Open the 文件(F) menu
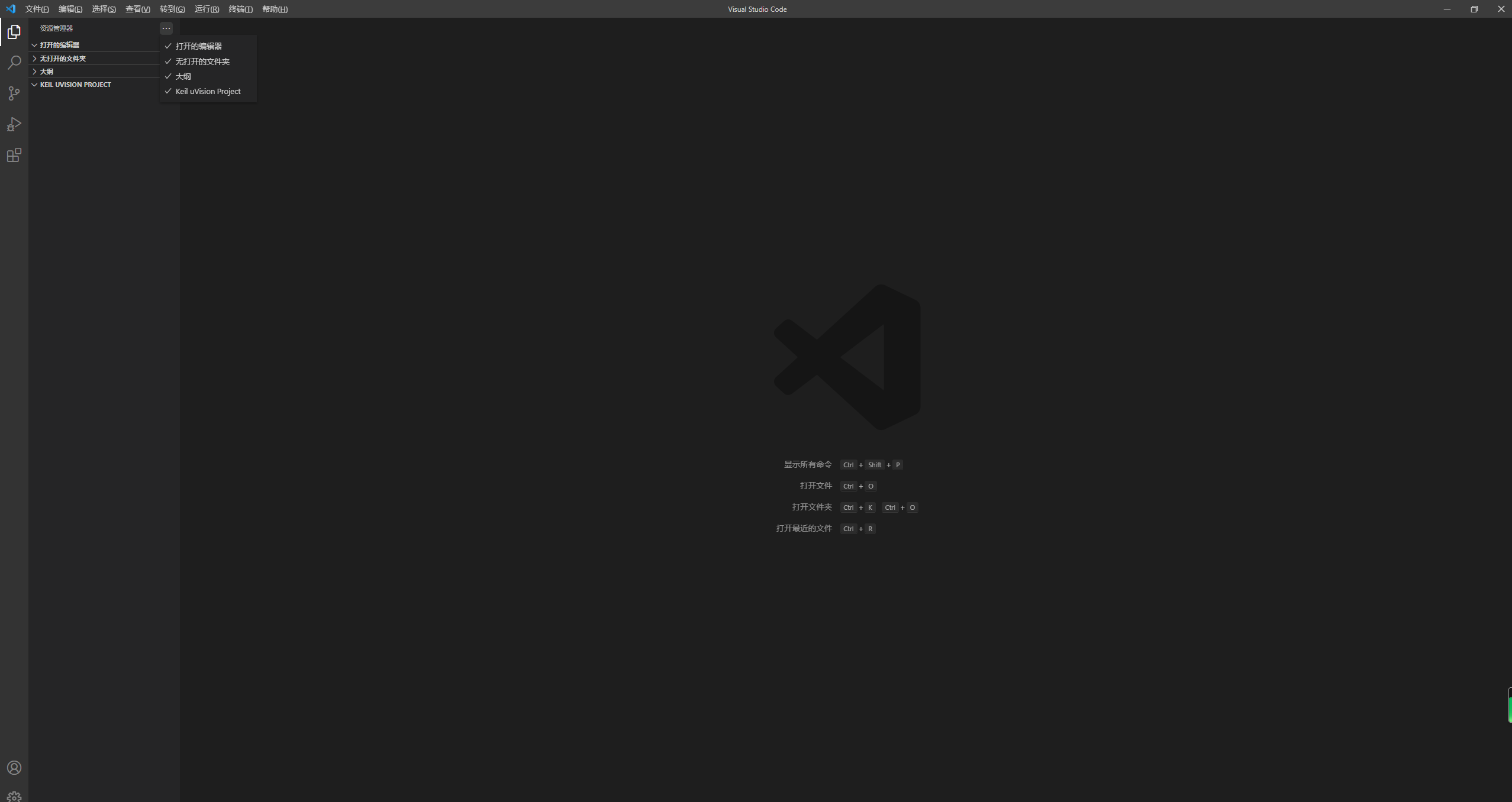Screen dimensions: 1512x802 tap(37, 9)
